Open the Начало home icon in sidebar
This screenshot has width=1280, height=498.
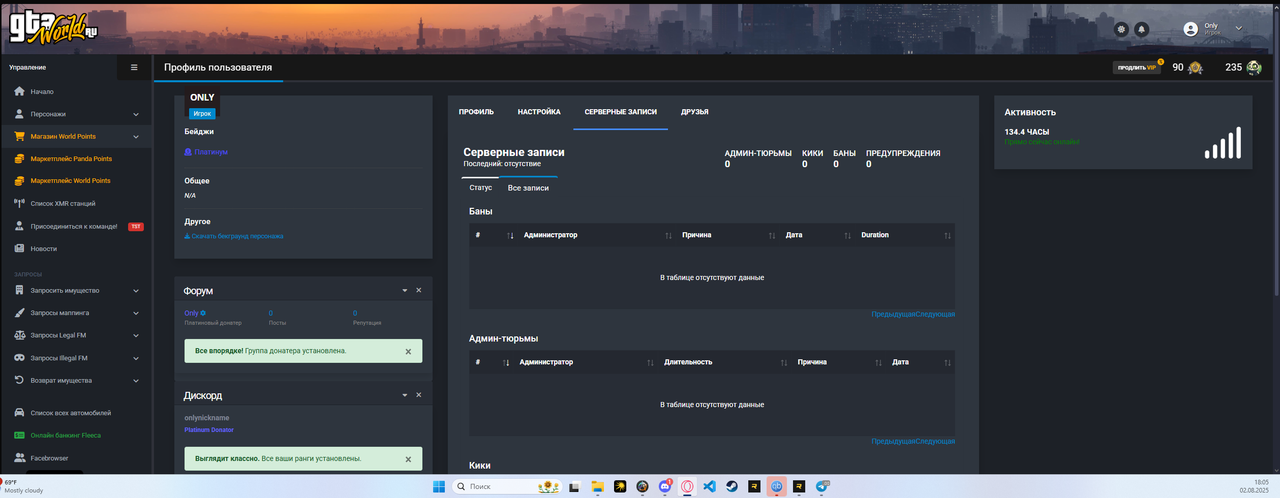tap(19, 91)
